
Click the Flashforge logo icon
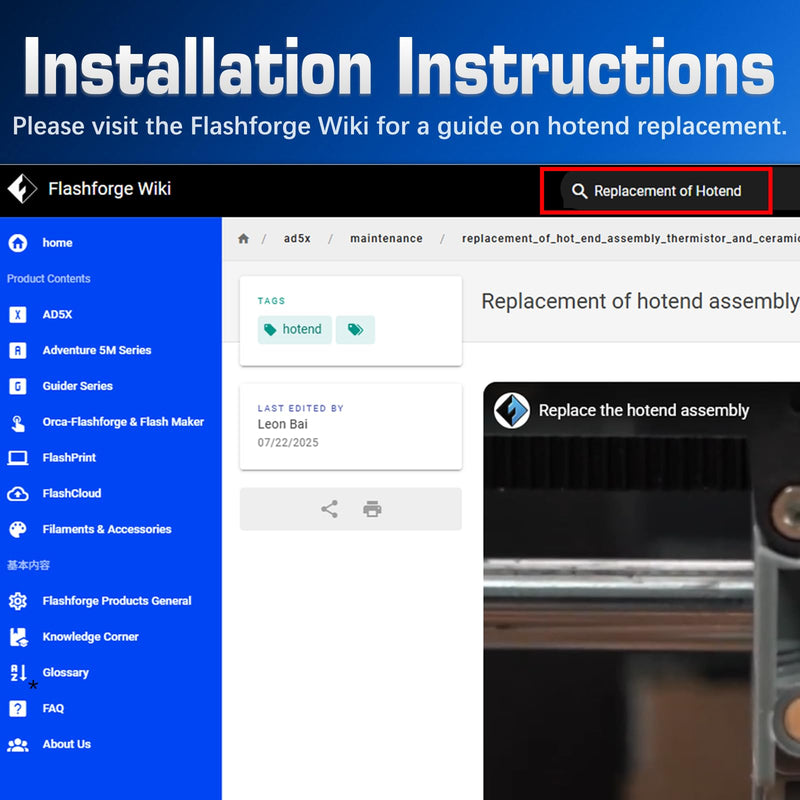(x=22, y=189)
